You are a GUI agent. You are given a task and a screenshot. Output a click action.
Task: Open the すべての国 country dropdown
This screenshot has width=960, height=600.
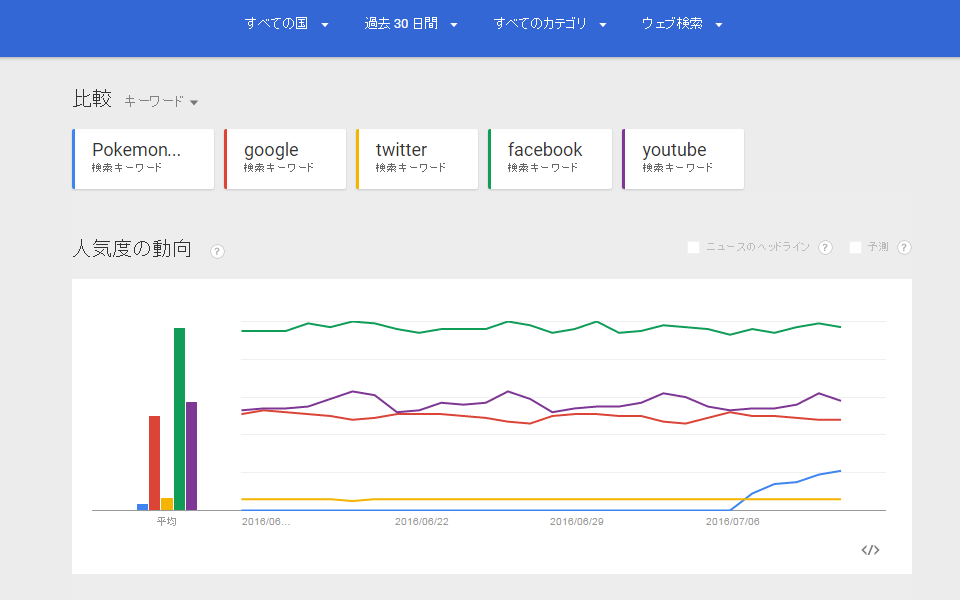coord(287,24)
